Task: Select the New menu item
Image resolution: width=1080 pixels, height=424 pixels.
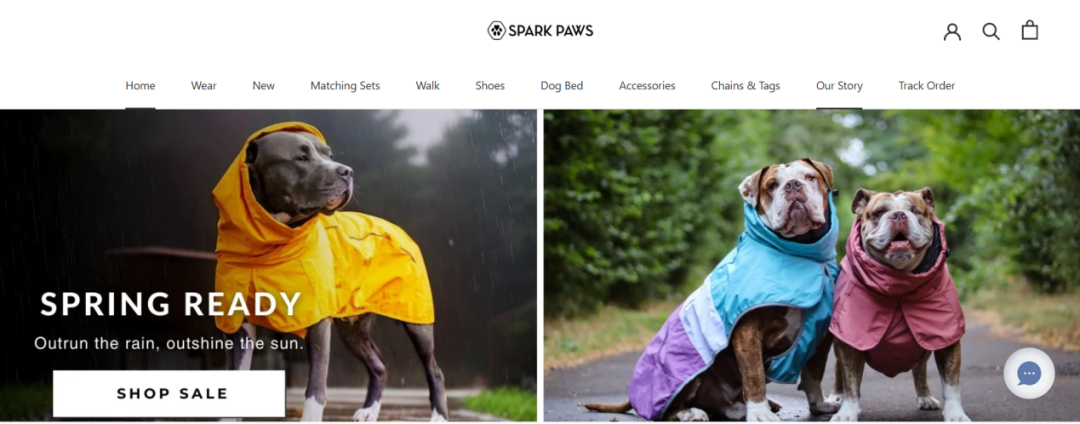Action: 263,85
